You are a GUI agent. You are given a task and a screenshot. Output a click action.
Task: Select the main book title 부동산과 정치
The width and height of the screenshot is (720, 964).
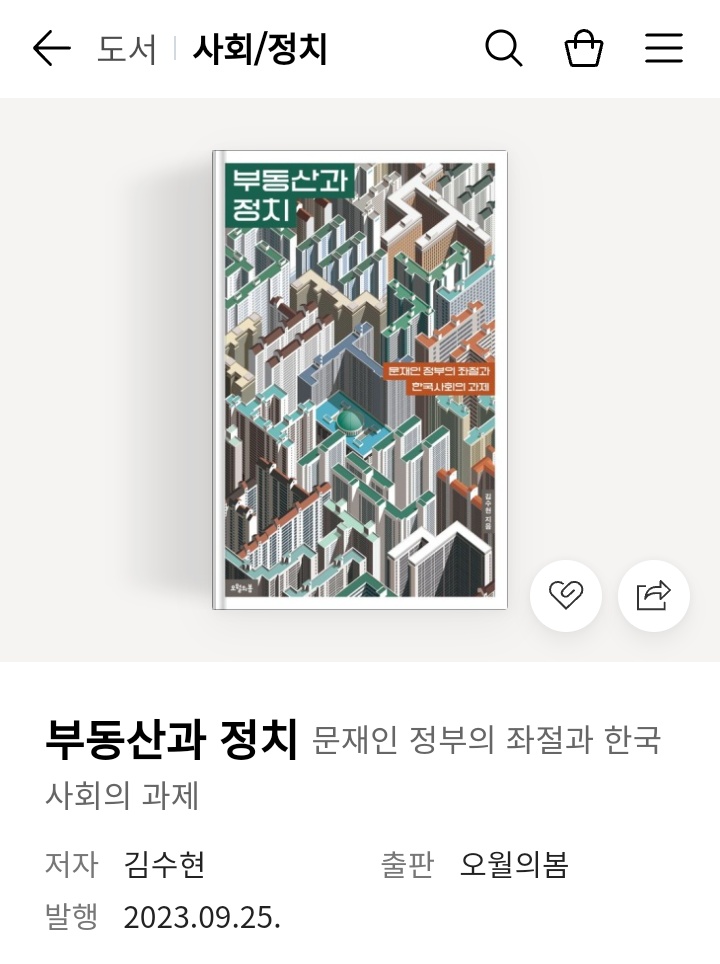[x=172, y=739]
